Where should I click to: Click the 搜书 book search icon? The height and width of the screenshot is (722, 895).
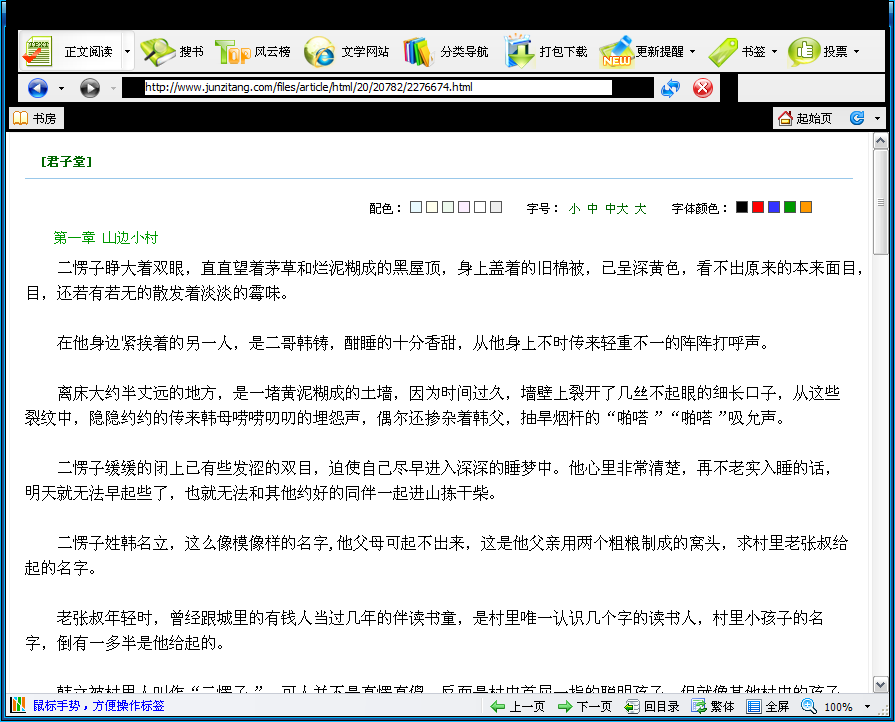(157, 51)
